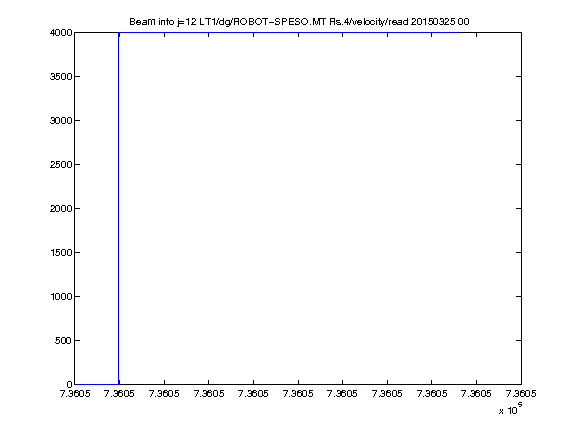Click the blue plateau line at 4000
This screenshot has height=432, width=576.
pos(289,33)
